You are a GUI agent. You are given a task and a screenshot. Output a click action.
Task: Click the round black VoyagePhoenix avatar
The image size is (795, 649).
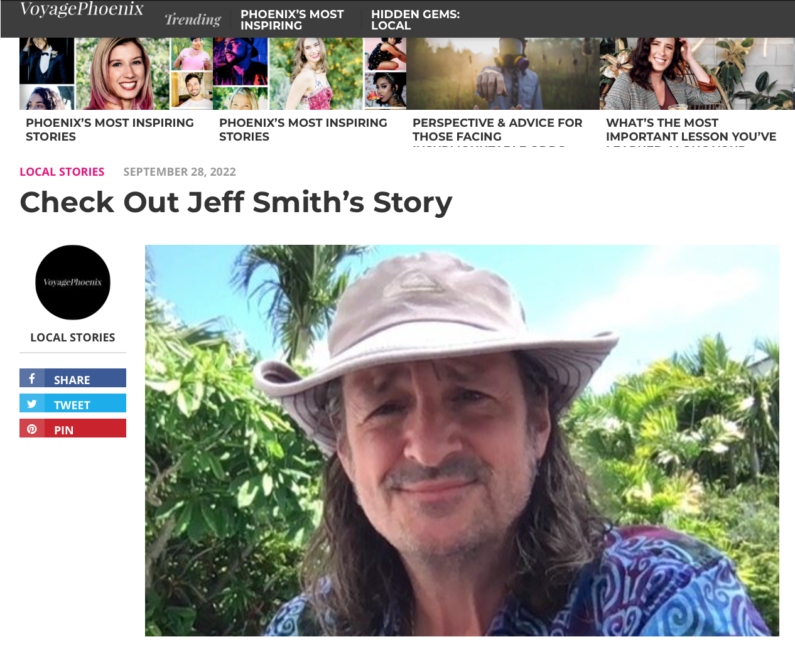pyautogui.click(x=73, y=282)
